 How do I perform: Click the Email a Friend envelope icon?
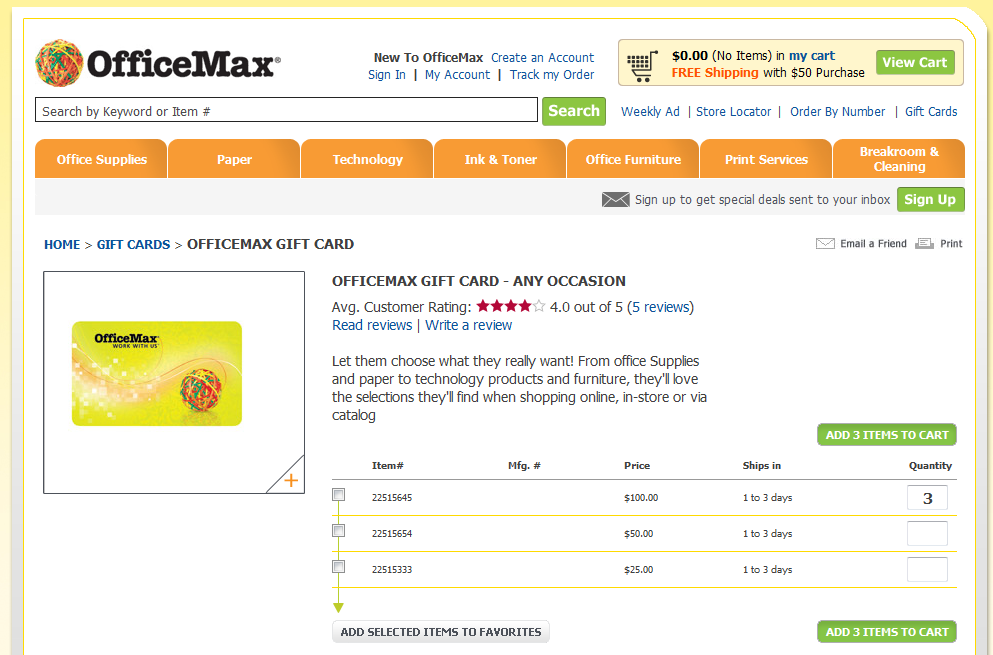[x=825, y=243]
